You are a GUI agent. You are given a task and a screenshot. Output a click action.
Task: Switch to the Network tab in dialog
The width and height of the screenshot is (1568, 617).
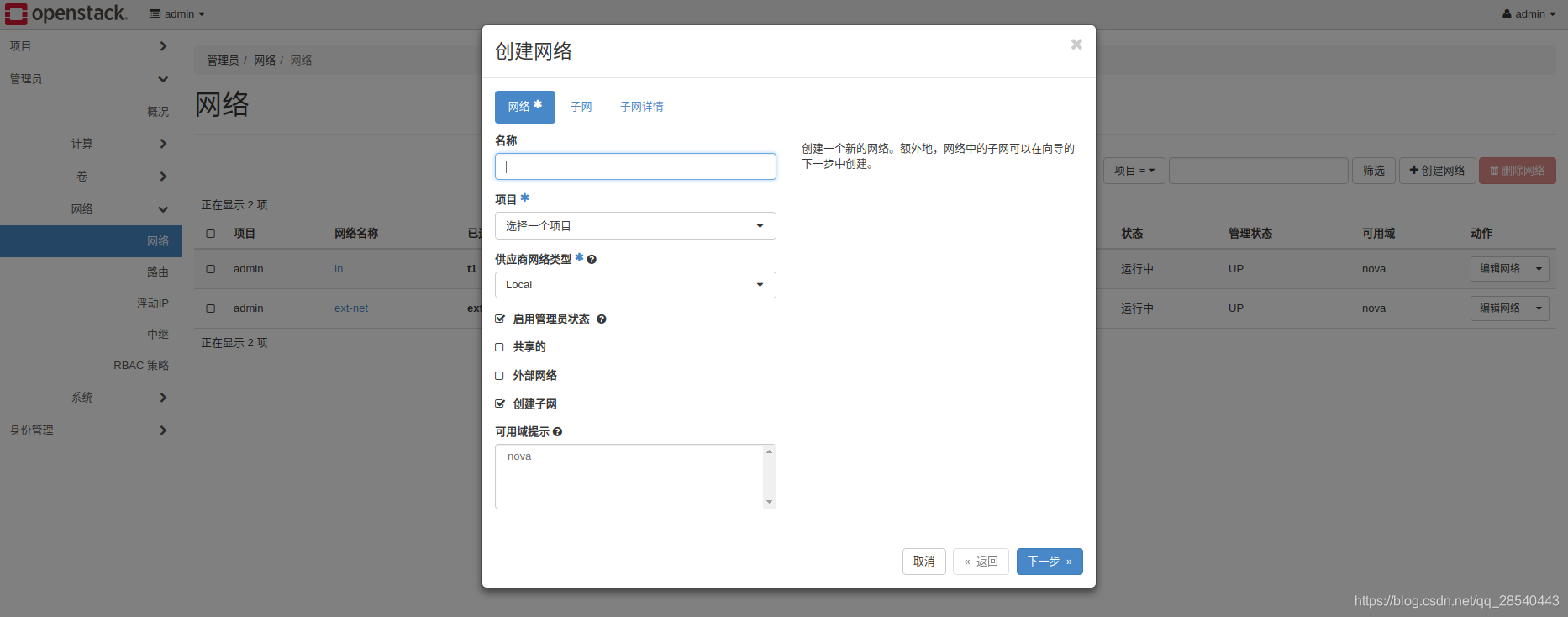pyautogui.click(x=525, y=107)
